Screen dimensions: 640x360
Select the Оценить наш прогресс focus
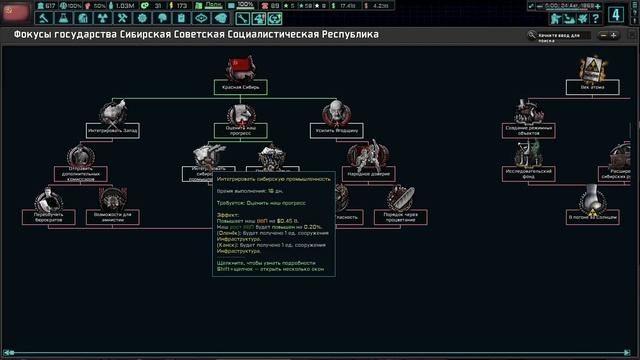click(x=240, y=122)
